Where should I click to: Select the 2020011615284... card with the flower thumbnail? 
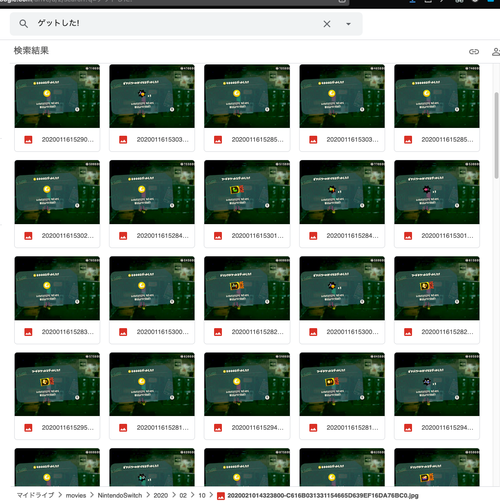coord(342,203)
